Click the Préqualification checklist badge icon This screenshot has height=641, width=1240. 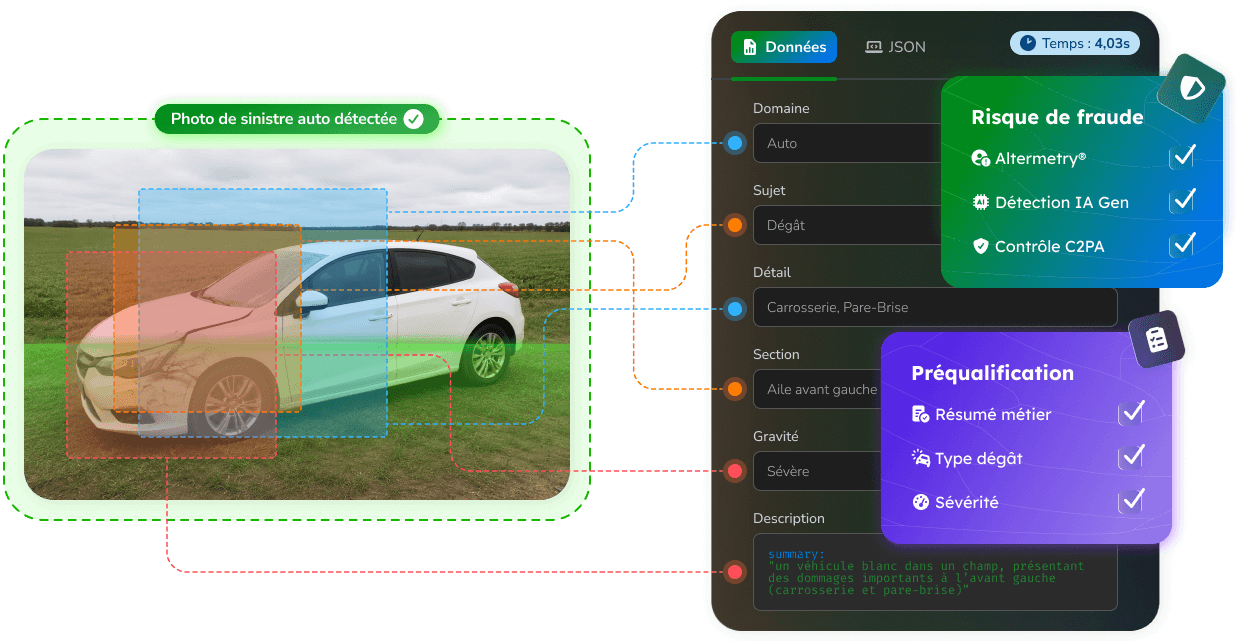coord(1157,340)
